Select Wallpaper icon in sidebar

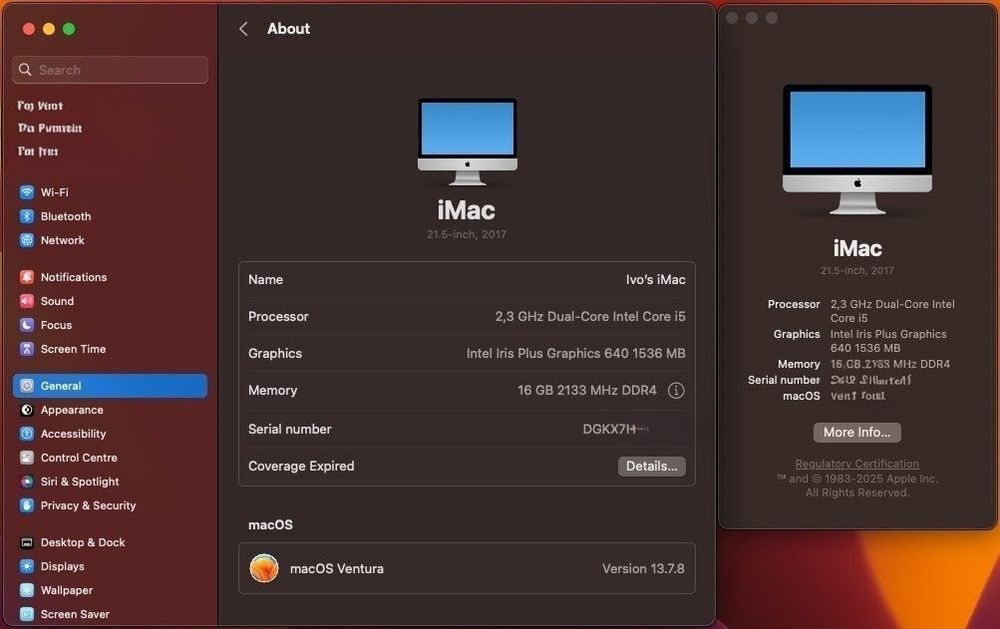(x=27, y=590)
